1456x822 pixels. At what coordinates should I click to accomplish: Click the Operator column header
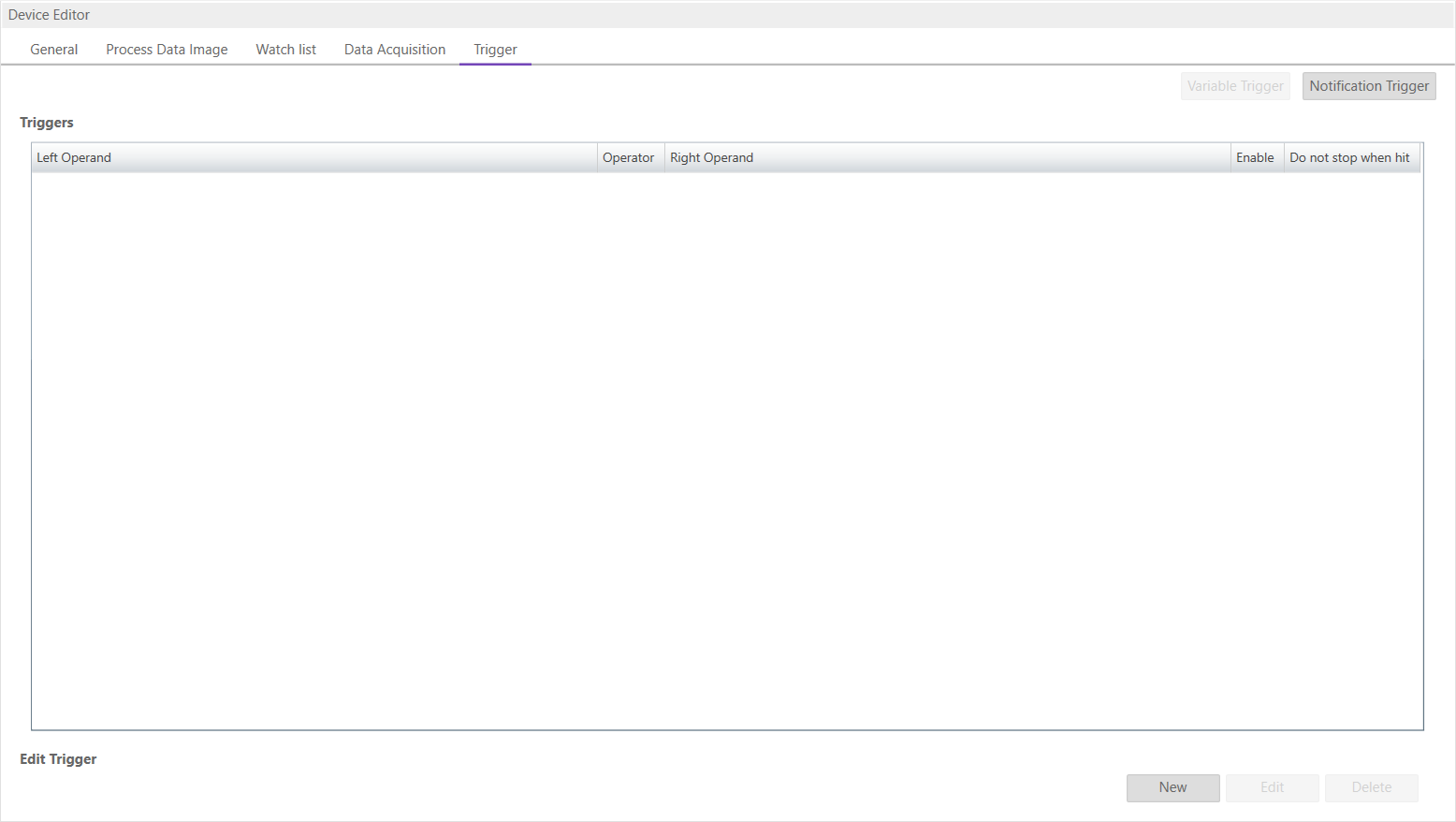tap(630, 157)
